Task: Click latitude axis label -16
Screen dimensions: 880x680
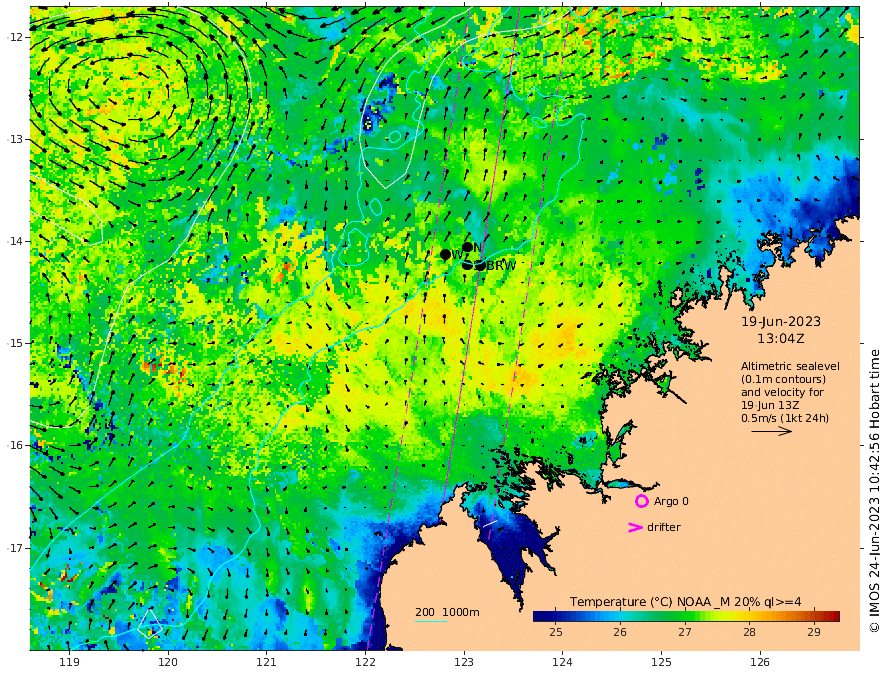Action: [x=15, y=445]
